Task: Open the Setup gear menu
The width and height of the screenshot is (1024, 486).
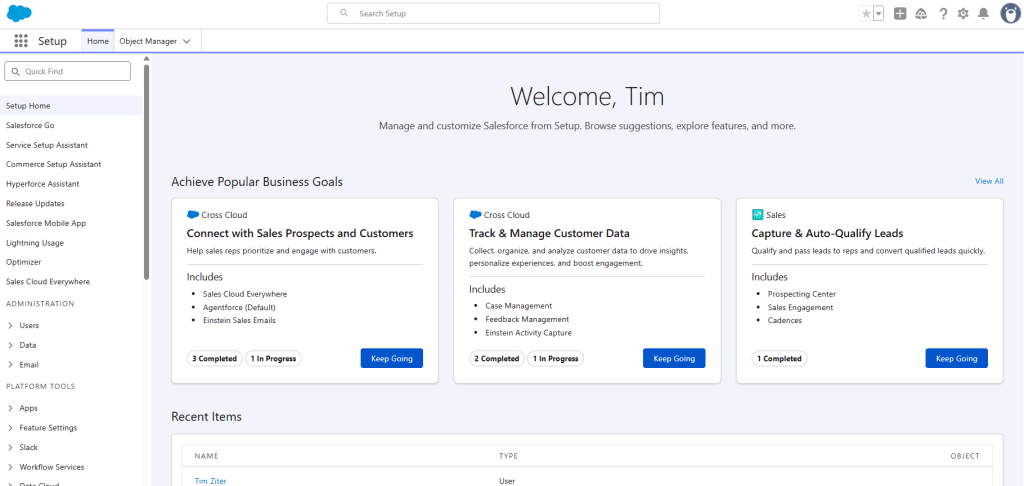Action: tap(963, 13)
